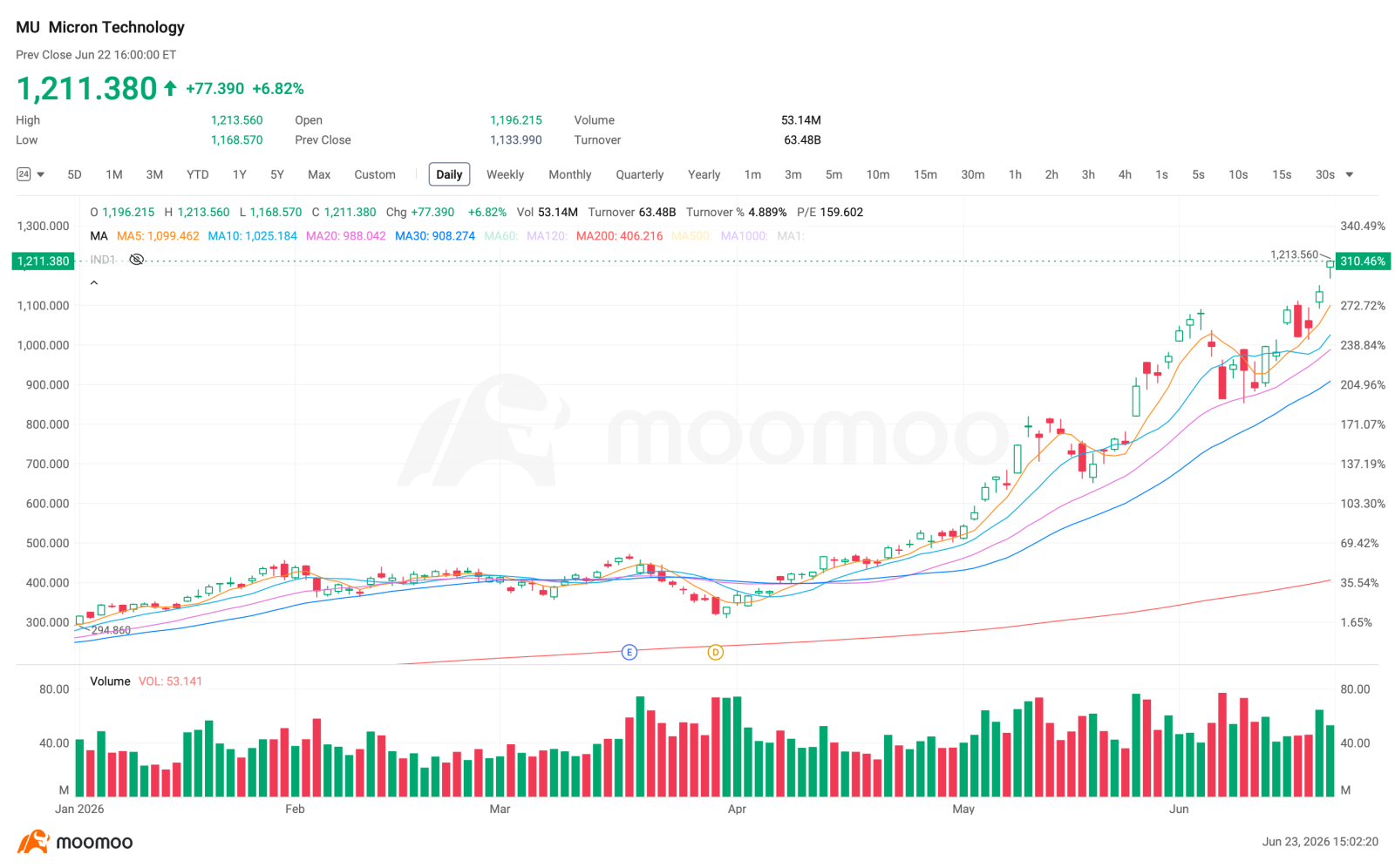Click the MA5 orange color label
Viewport: 1395px width, 868px height.
pos(158,236)
